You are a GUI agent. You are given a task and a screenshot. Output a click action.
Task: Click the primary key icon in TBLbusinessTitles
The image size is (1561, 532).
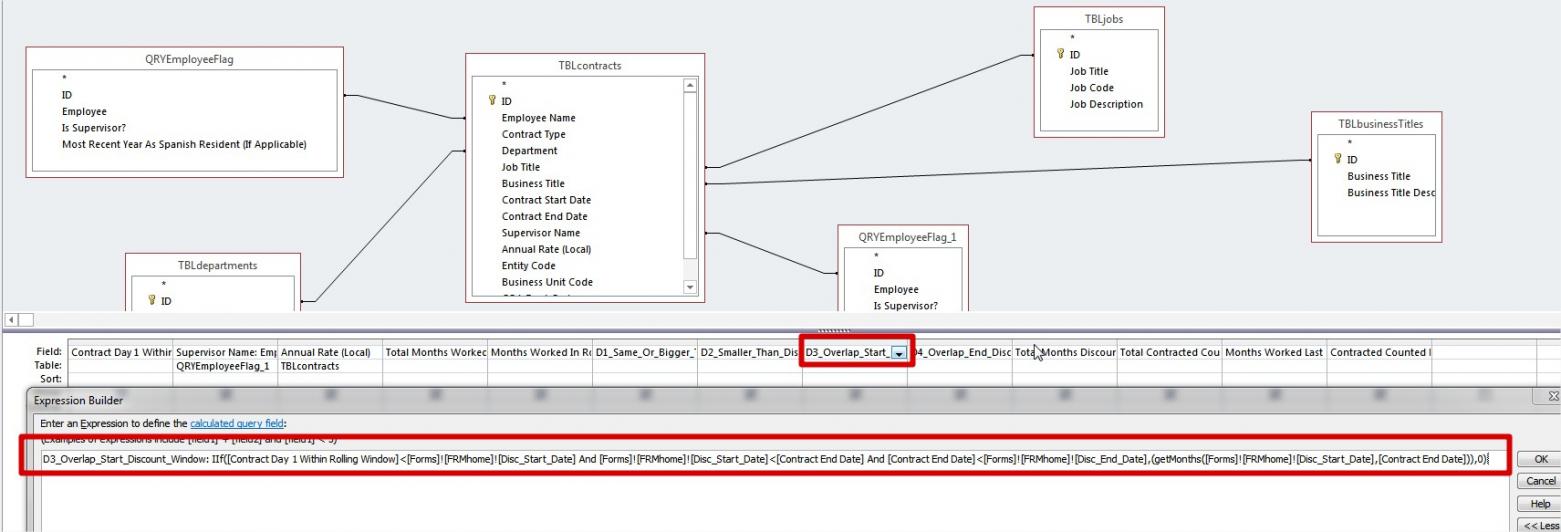1337,160
